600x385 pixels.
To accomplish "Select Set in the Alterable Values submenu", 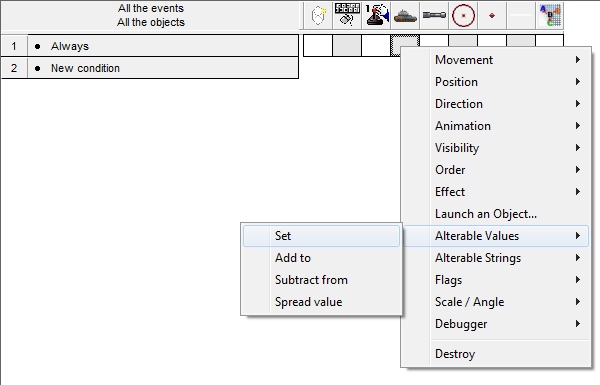I will 321,236.
